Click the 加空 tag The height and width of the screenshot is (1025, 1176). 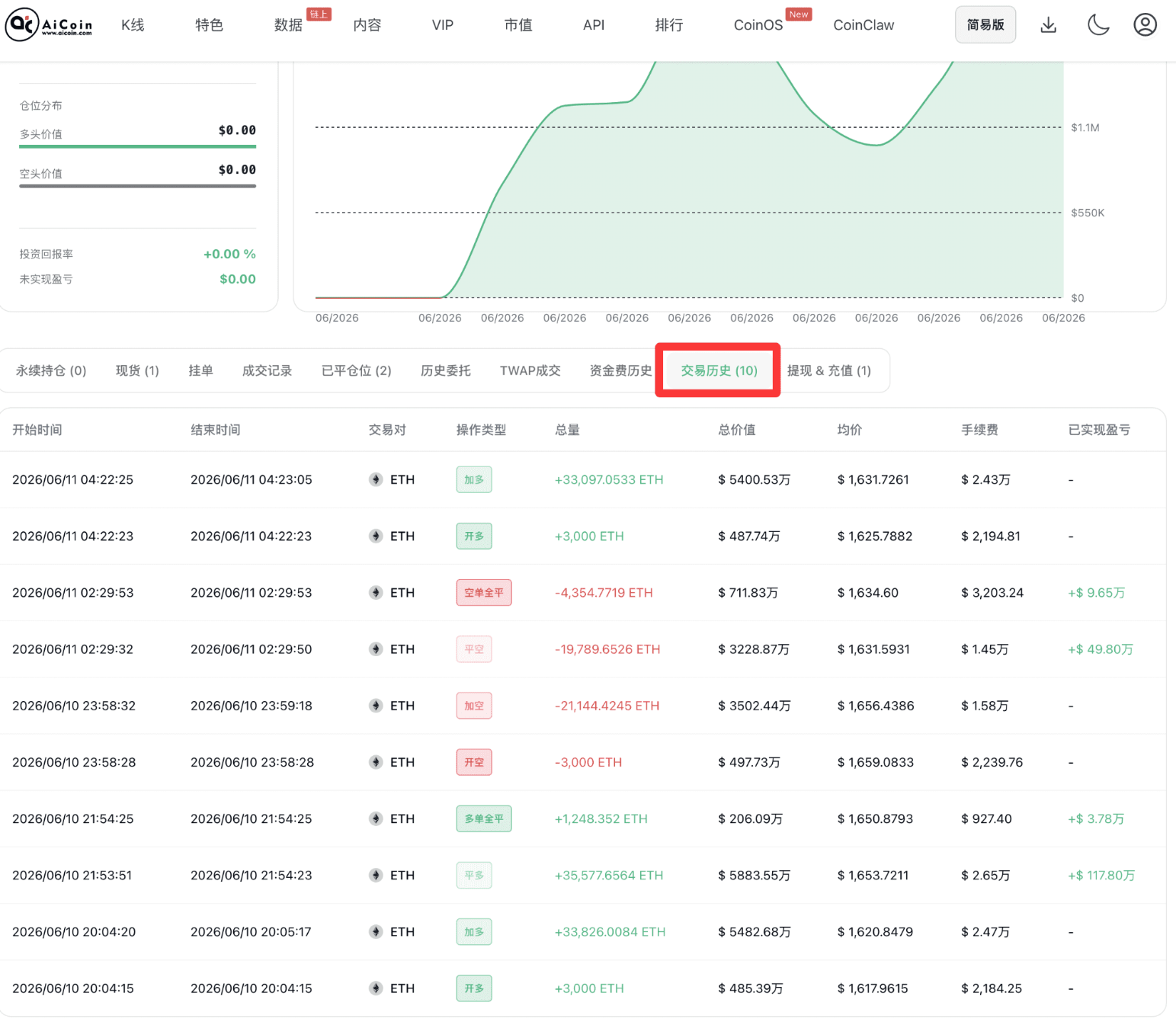click(474, 706)
